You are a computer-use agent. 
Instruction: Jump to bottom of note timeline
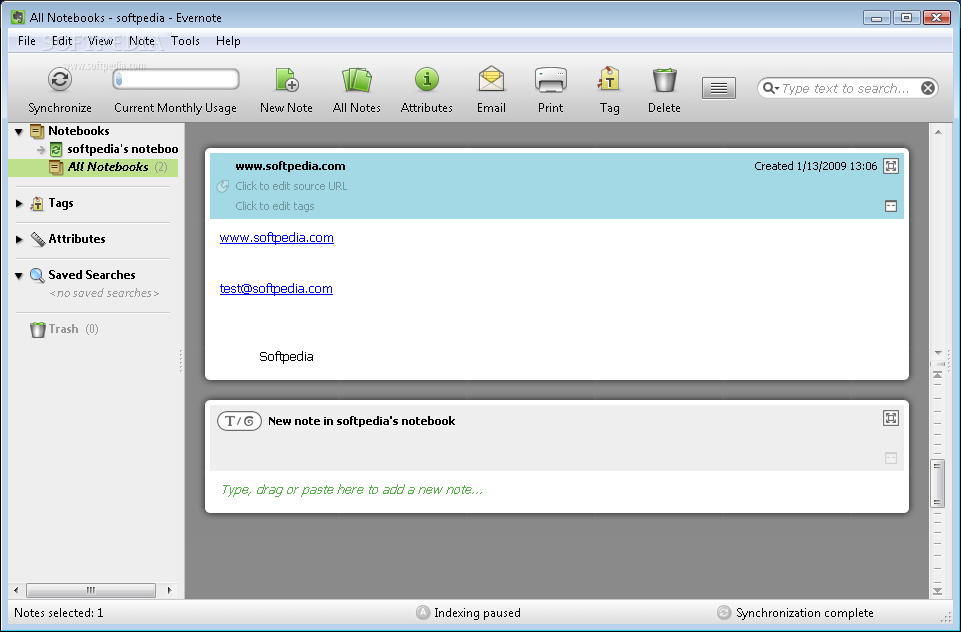[x=938, y=591]
